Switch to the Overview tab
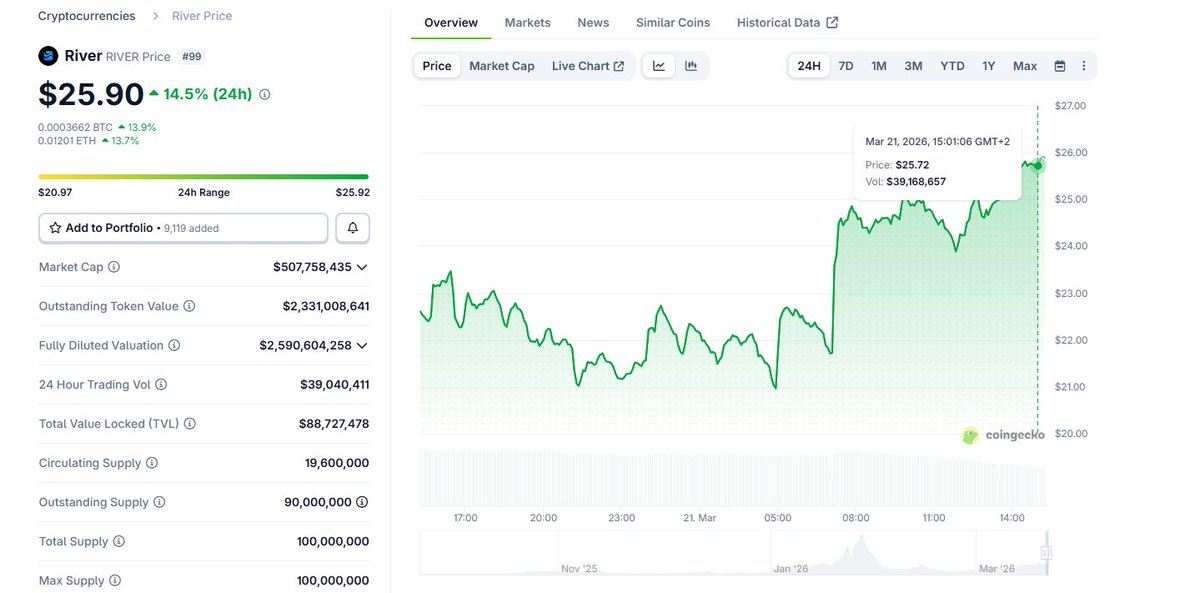The height and width of the screenshot is (593, 1200). [451, 22]
